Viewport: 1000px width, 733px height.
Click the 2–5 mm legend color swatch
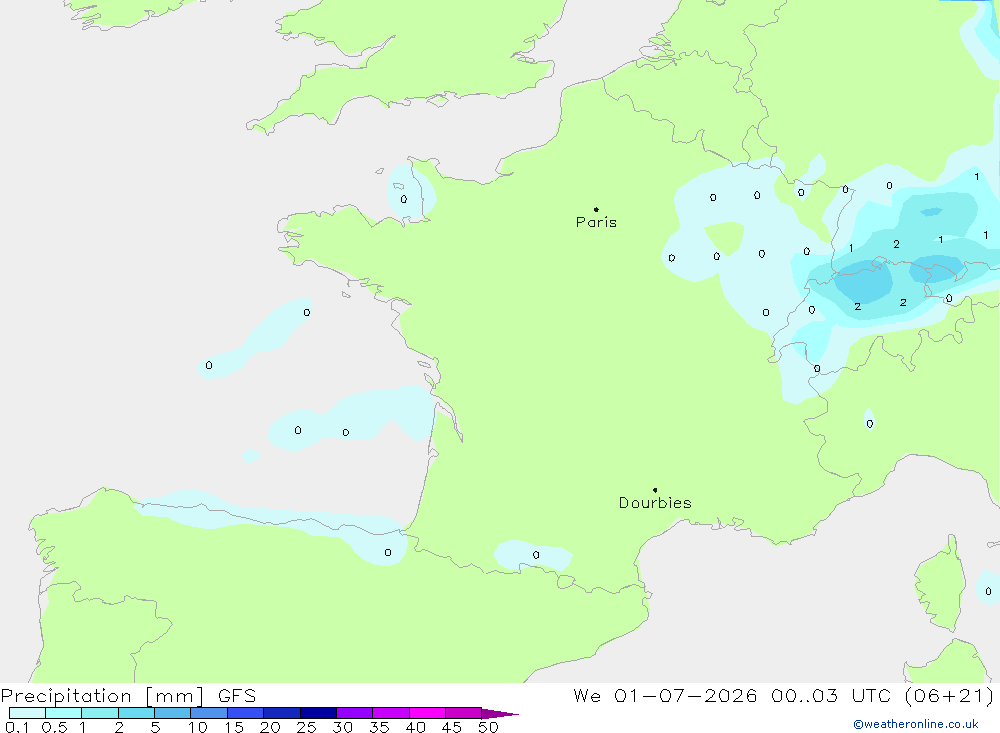(136, 713)
